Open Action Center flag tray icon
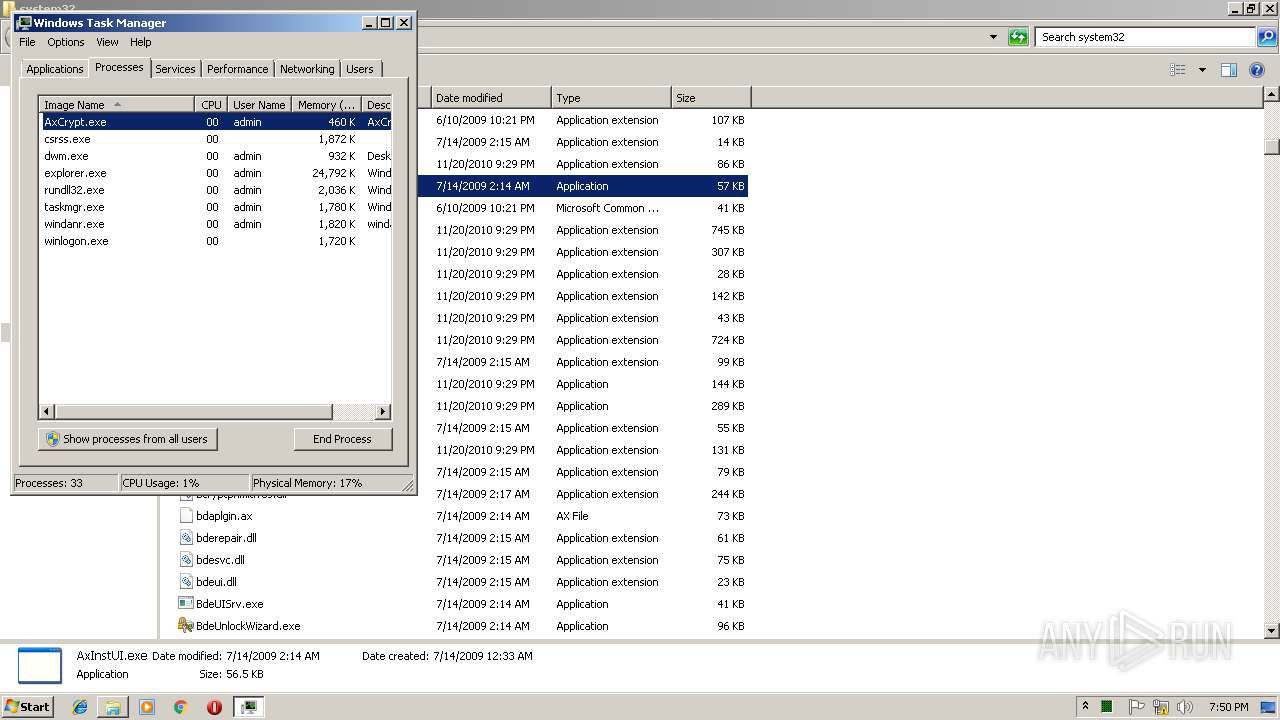 (x=1138, y=707)
